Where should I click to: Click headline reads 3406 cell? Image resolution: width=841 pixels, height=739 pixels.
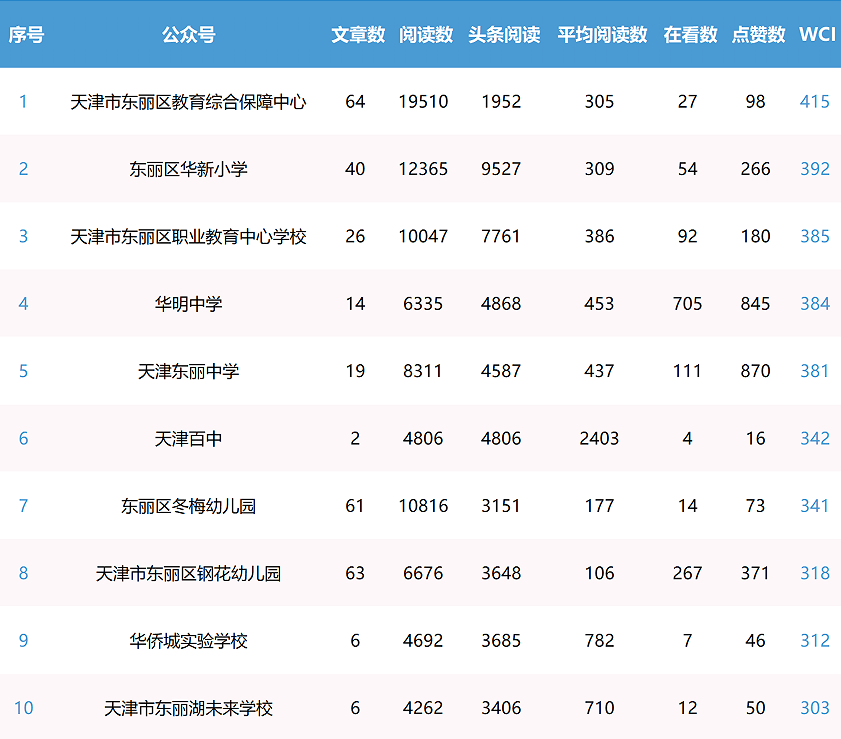pos(501,708)
